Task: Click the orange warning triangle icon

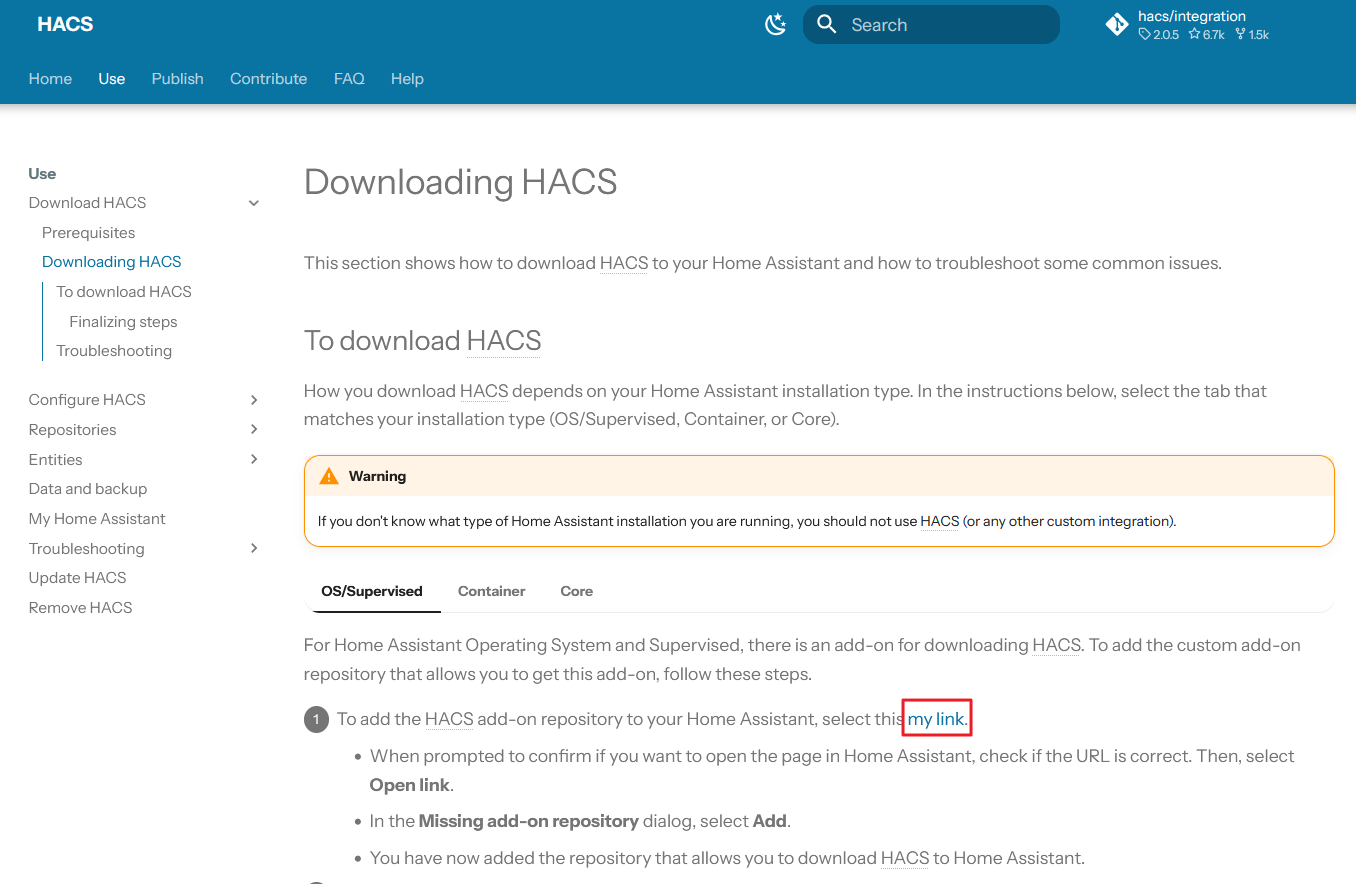Action: [329, 476]
